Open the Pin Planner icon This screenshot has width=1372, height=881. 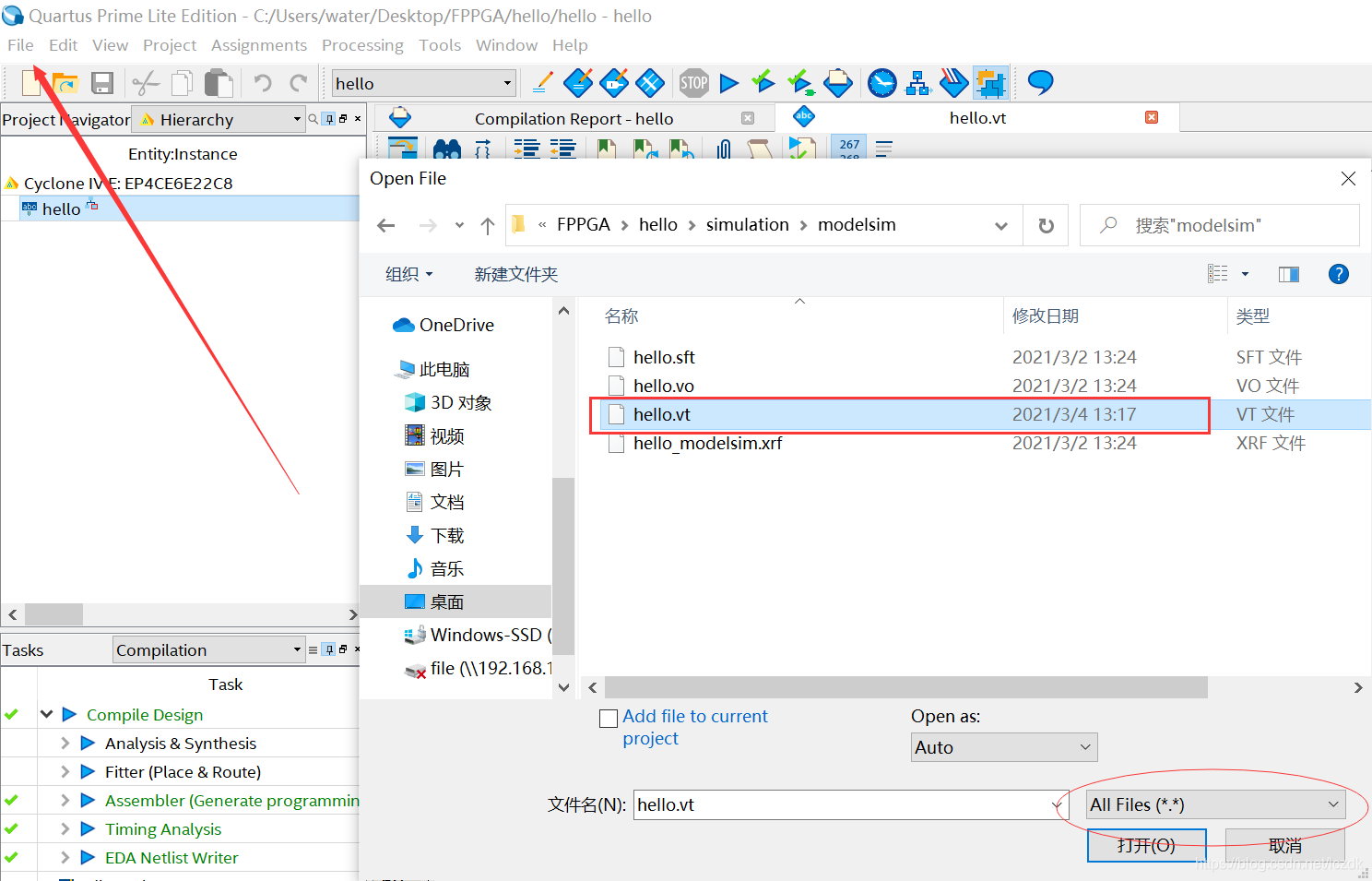click(x=614, y=83)
